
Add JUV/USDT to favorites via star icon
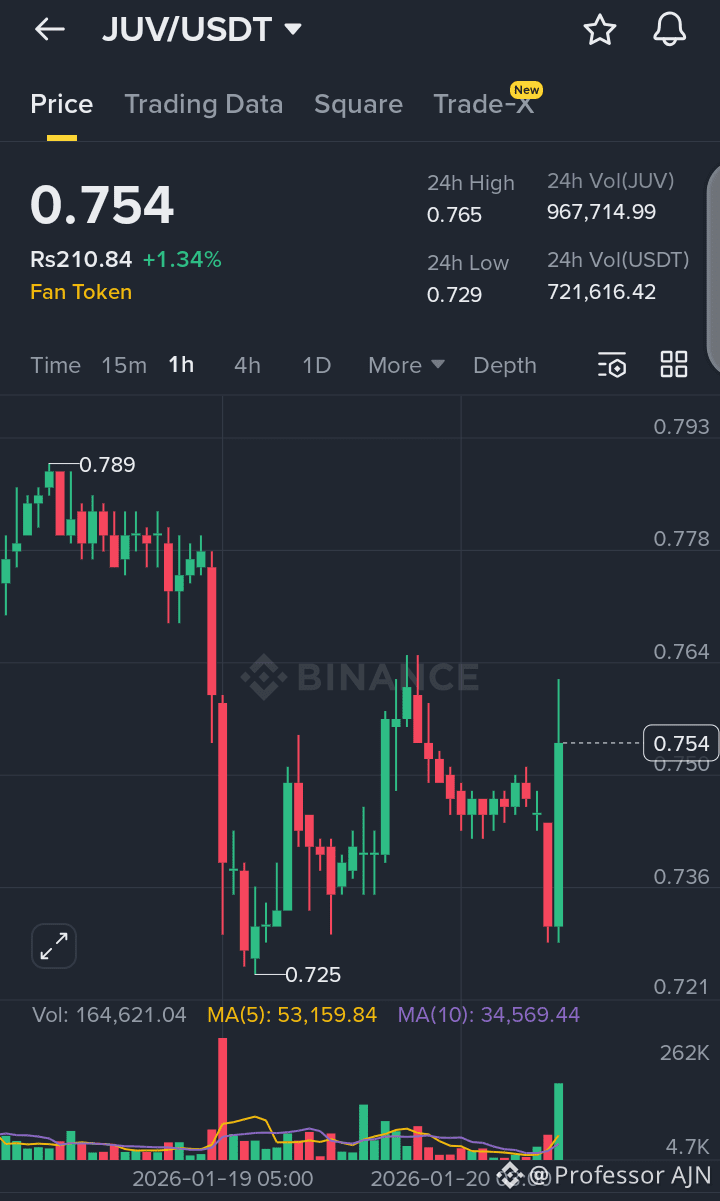click(x=600, y=29)
